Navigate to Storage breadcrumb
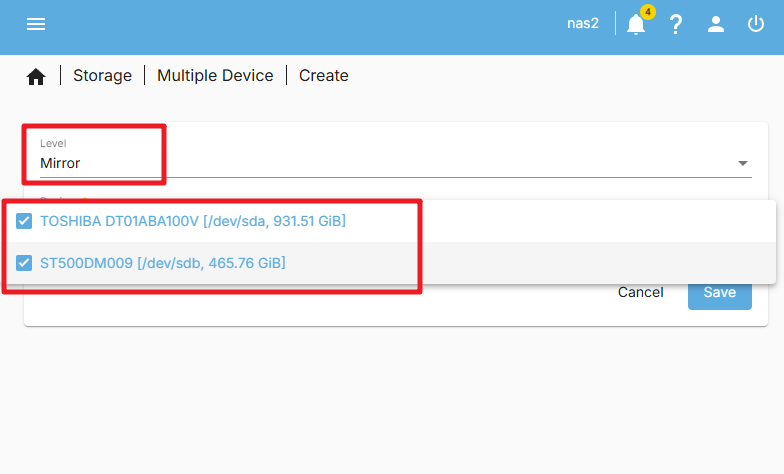This screenshot has height=474, width=784. (x=102, y=76)
